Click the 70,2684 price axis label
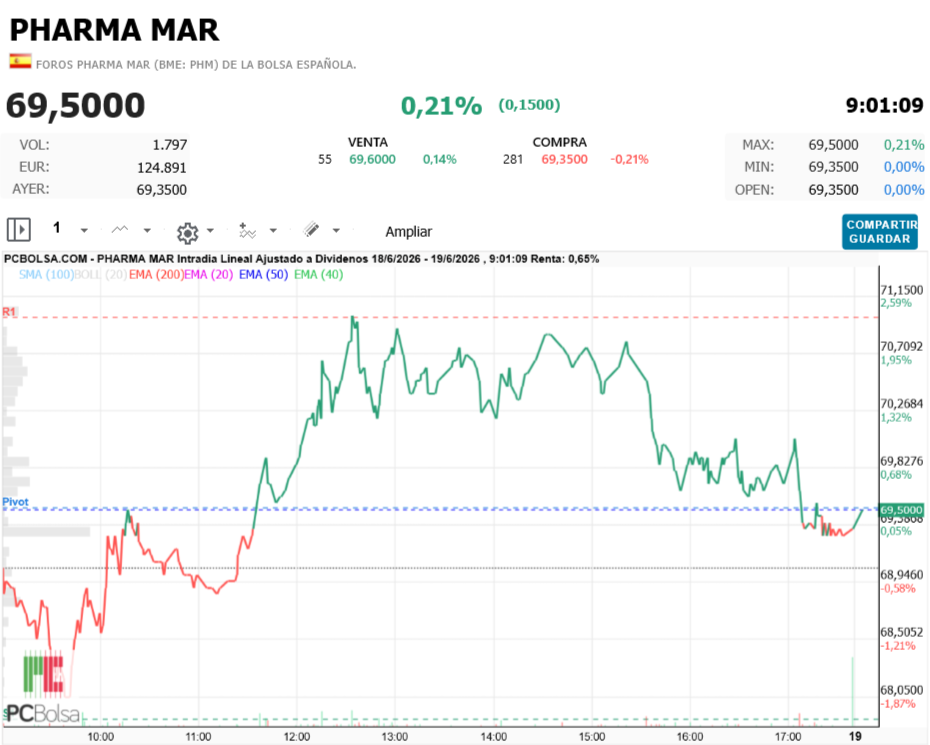 (x=902, y=403)
